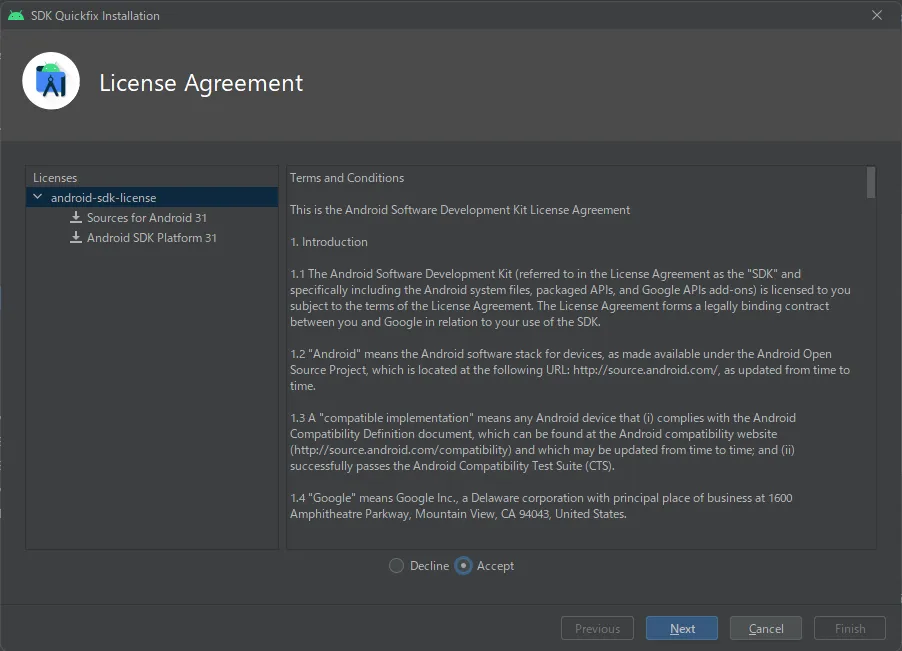Image resolution: width=902 pixels, height=651 pixels.
Task: Close the SDK Quickfix Installation dialog
Action: coord(877,15)
